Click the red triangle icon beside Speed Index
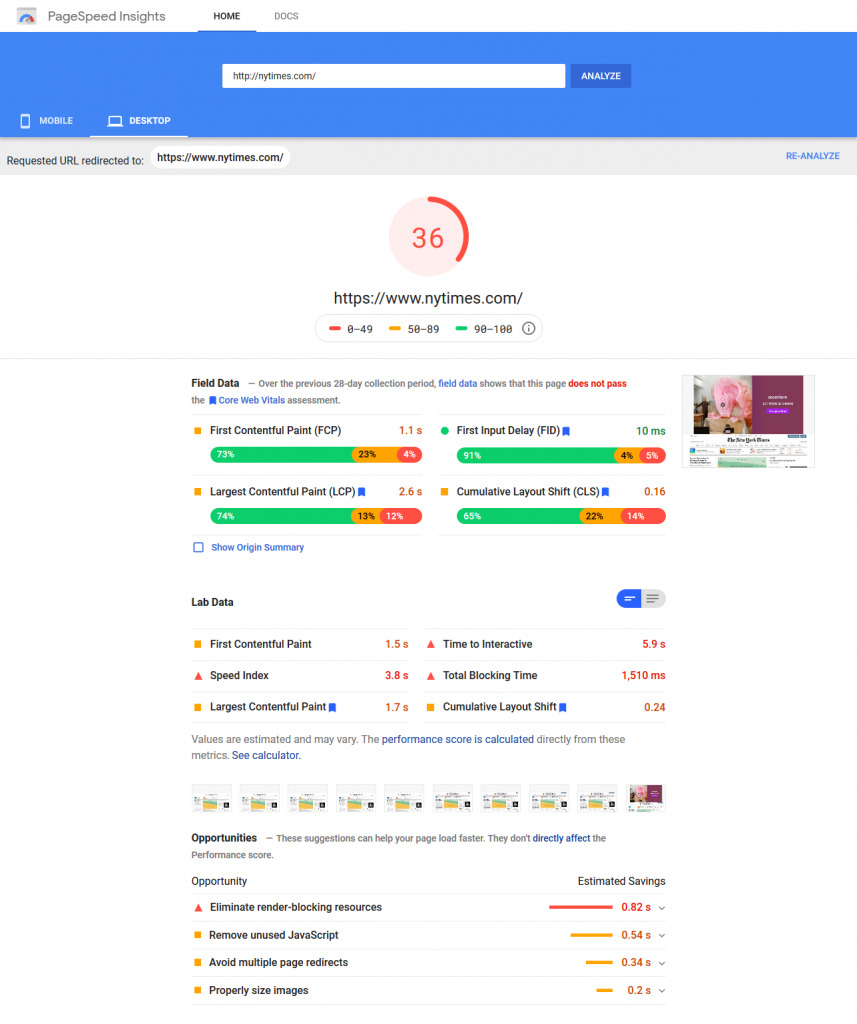Viewport: 857px width, 1024px height. (198, 676)
